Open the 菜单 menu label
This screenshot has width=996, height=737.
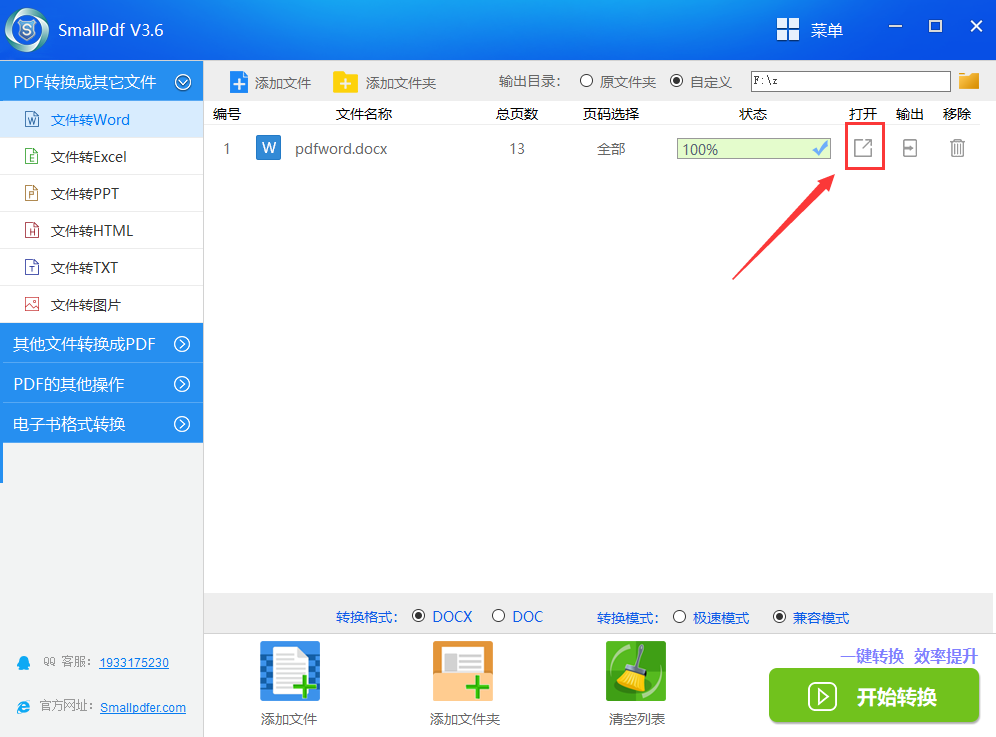click(826, 30)
